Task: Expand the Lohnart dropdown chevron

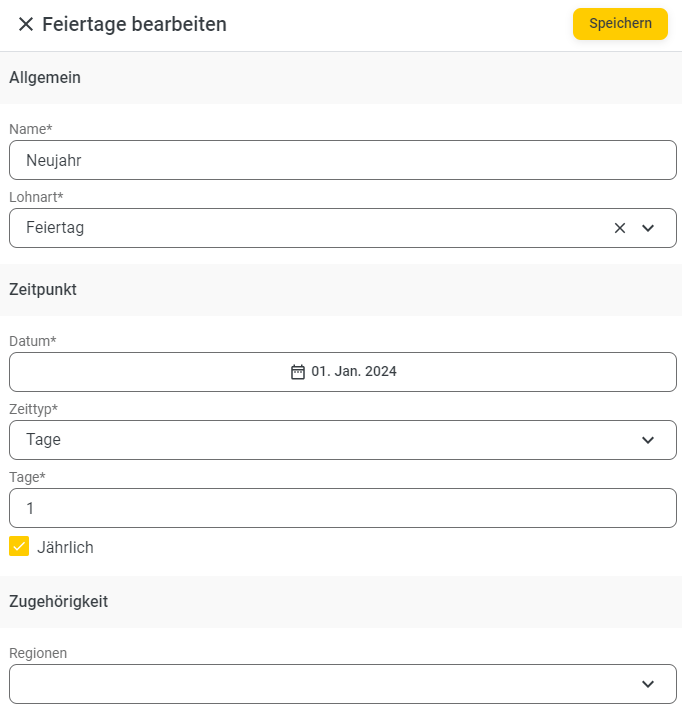Action: click(x=648, y=228)
